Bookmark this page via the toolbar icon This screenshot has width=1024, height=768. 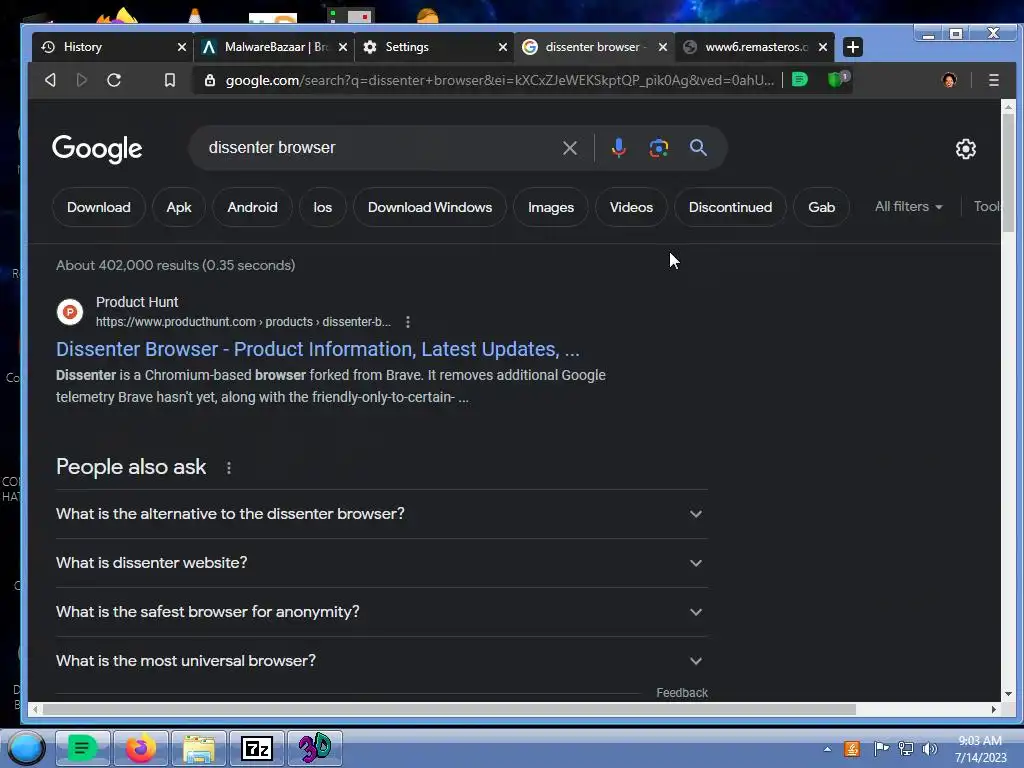[x=170, y=80]
